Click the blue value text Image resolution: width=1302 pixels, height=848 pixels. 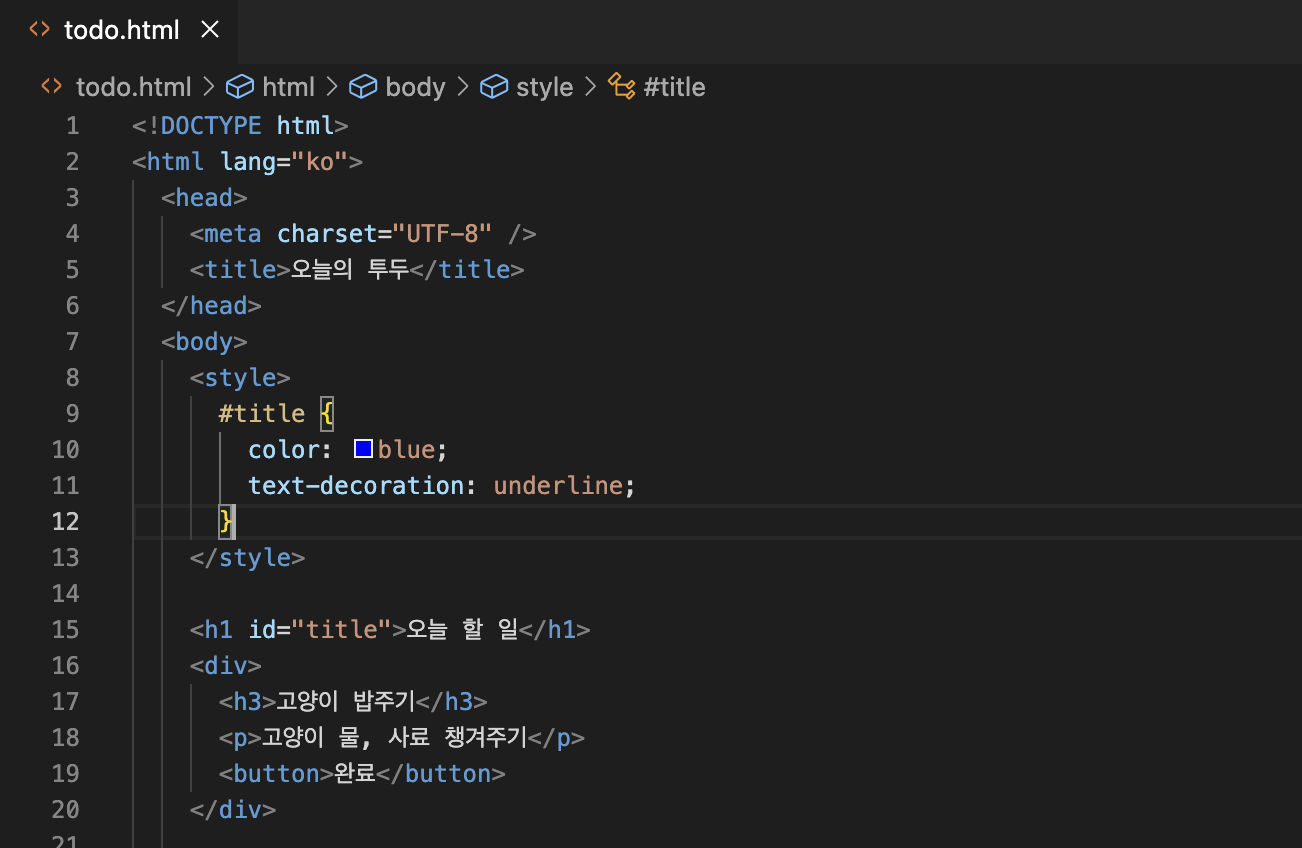pyautogui.click(x=405, y=450)
